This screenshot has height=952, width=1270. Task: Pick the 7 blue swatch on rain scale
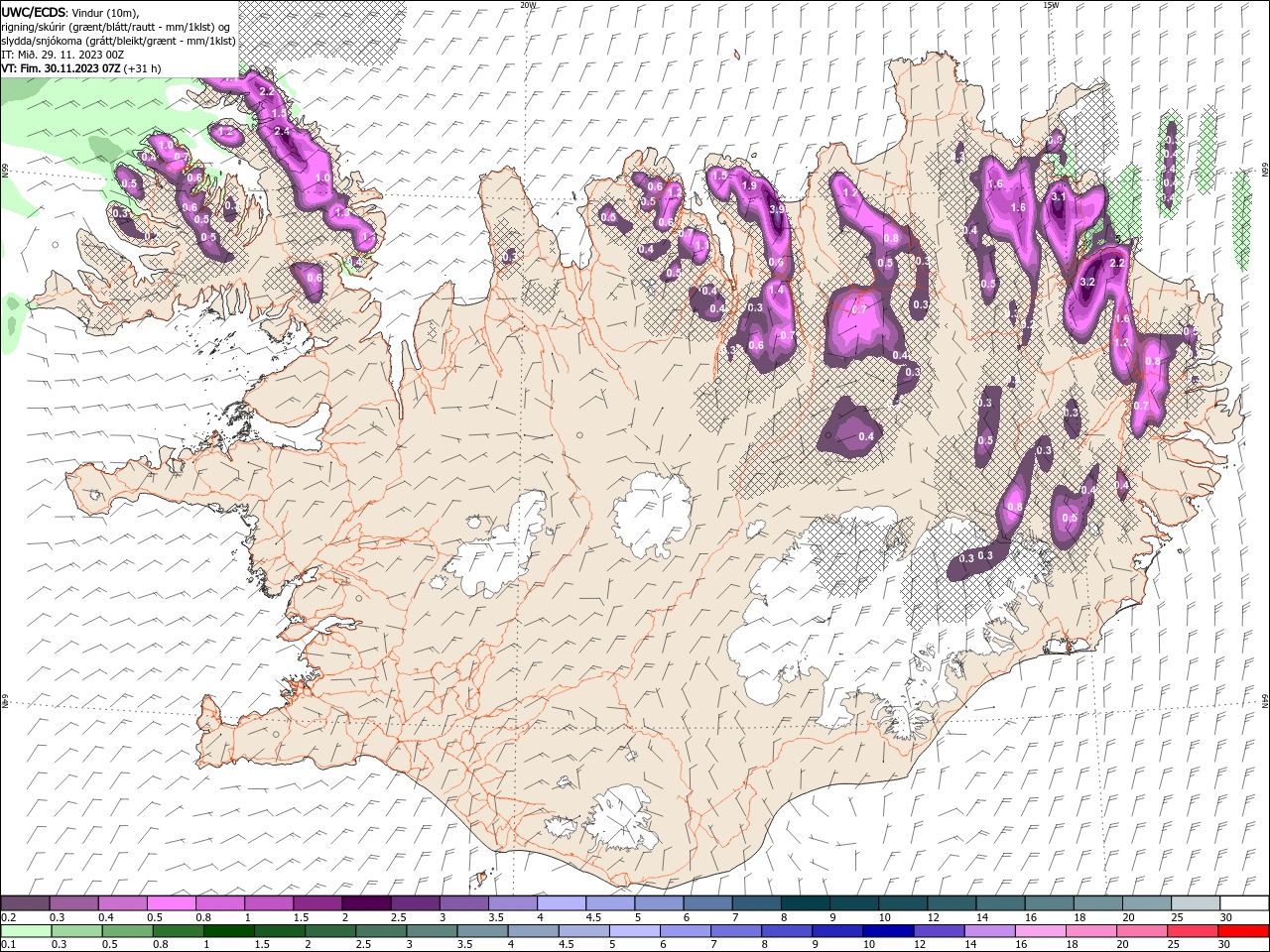[x=734, y=931]
